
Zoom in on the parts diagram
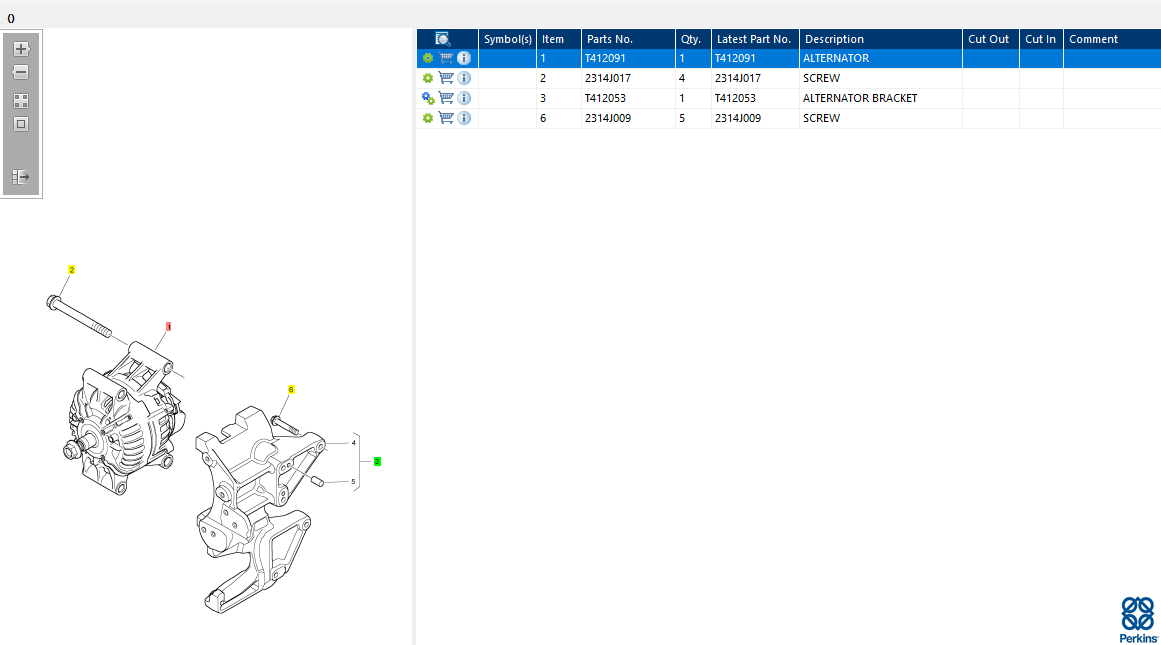point(21,49)
